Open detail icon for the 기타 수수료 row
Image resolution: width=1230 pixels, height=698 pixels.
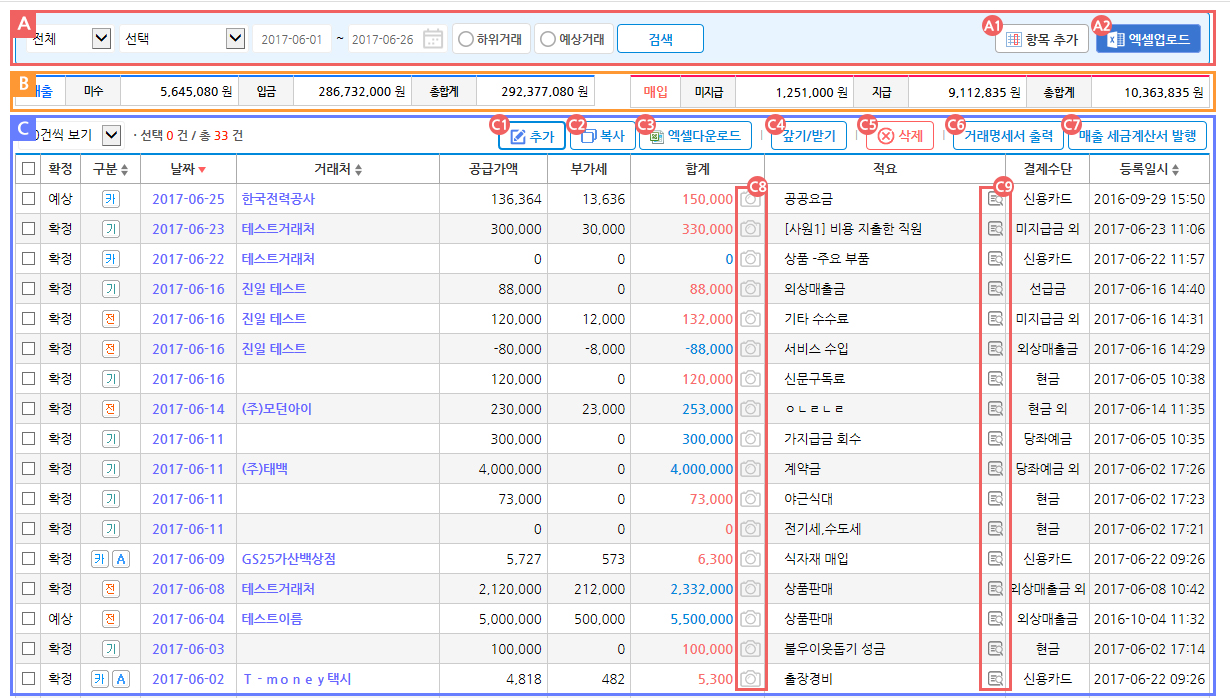[995, 319]
